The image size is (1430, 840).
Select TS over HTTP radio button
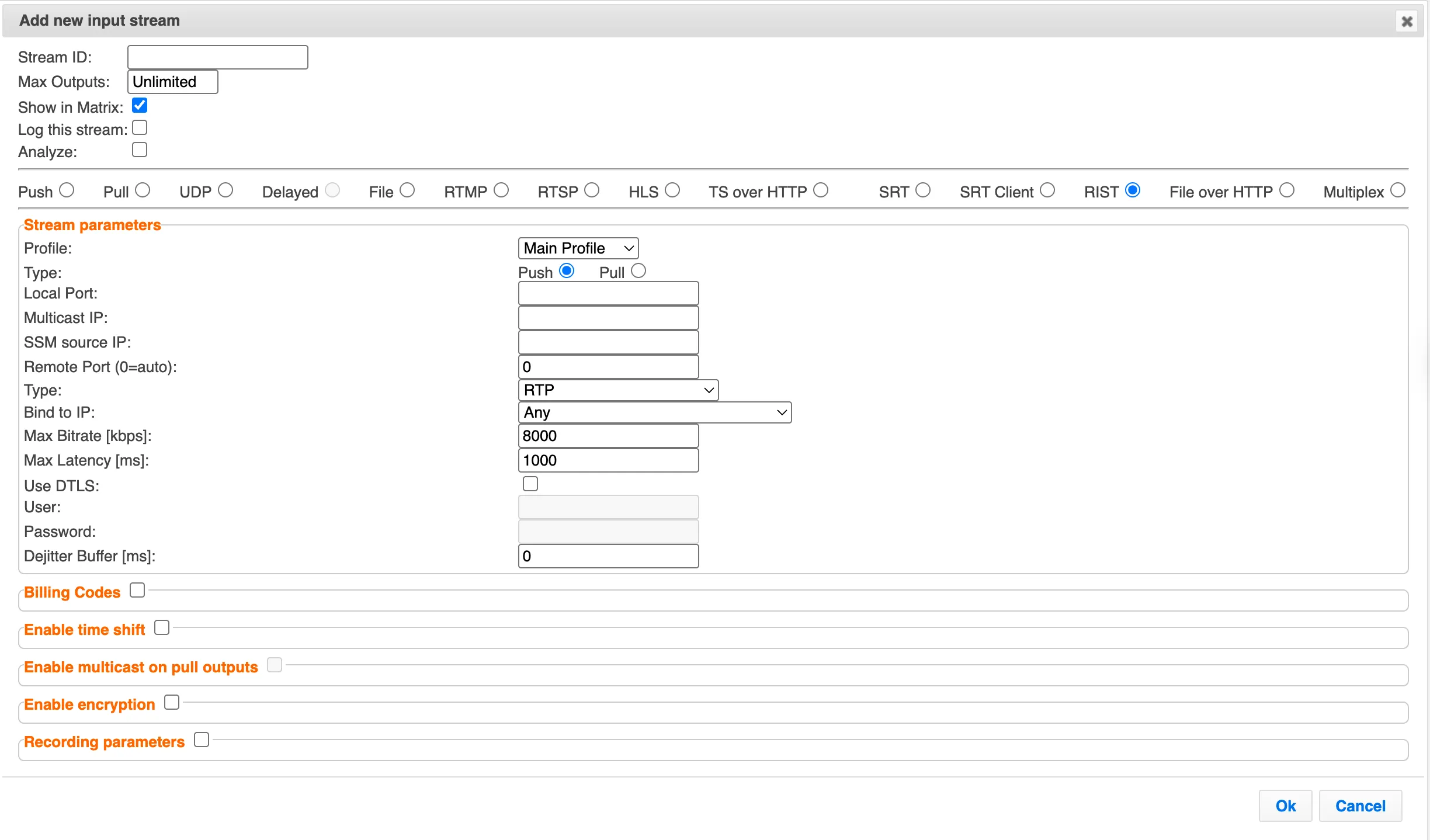click(x=821, y=190)
